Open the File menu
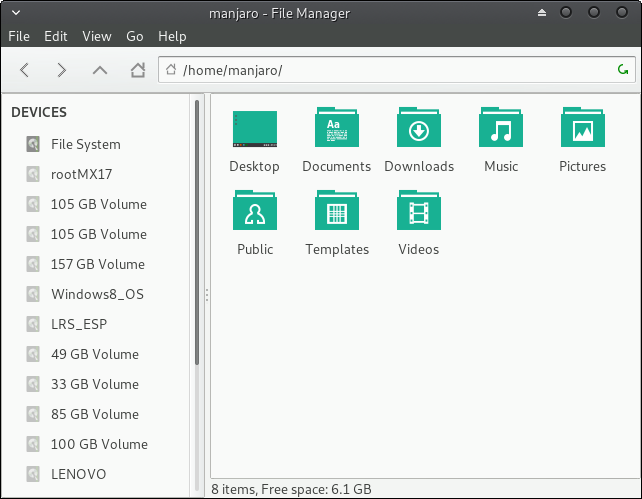 pos(18,36)
